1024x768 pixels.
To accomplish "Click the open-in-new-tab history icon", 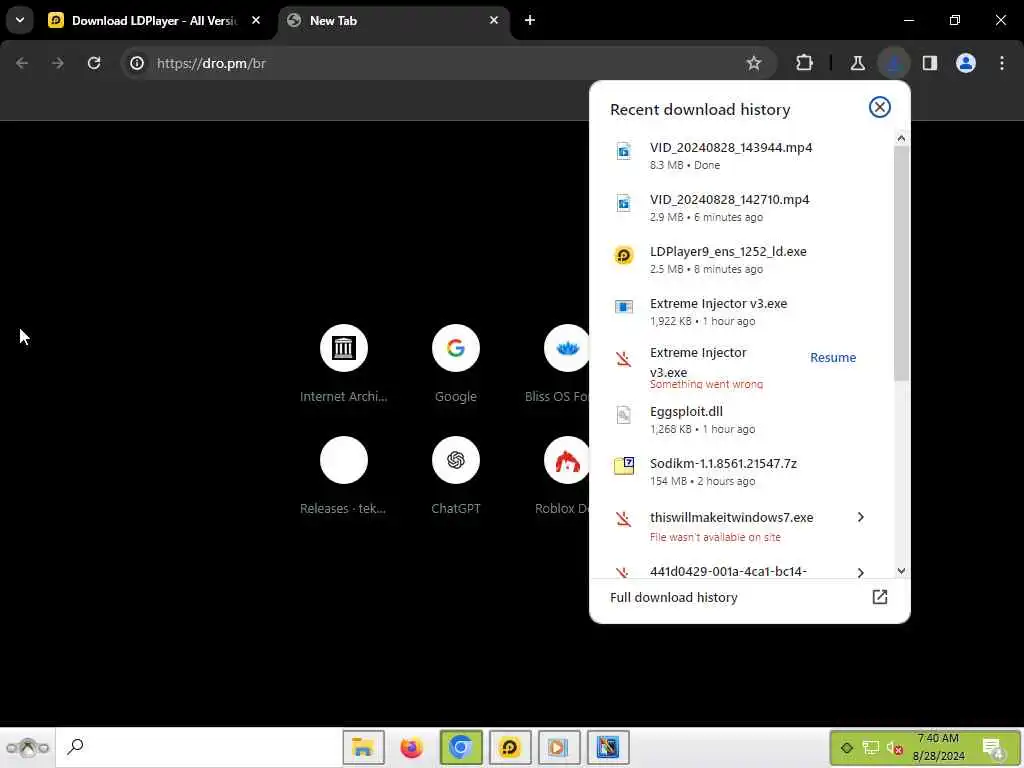I will [x=880, y=597].
